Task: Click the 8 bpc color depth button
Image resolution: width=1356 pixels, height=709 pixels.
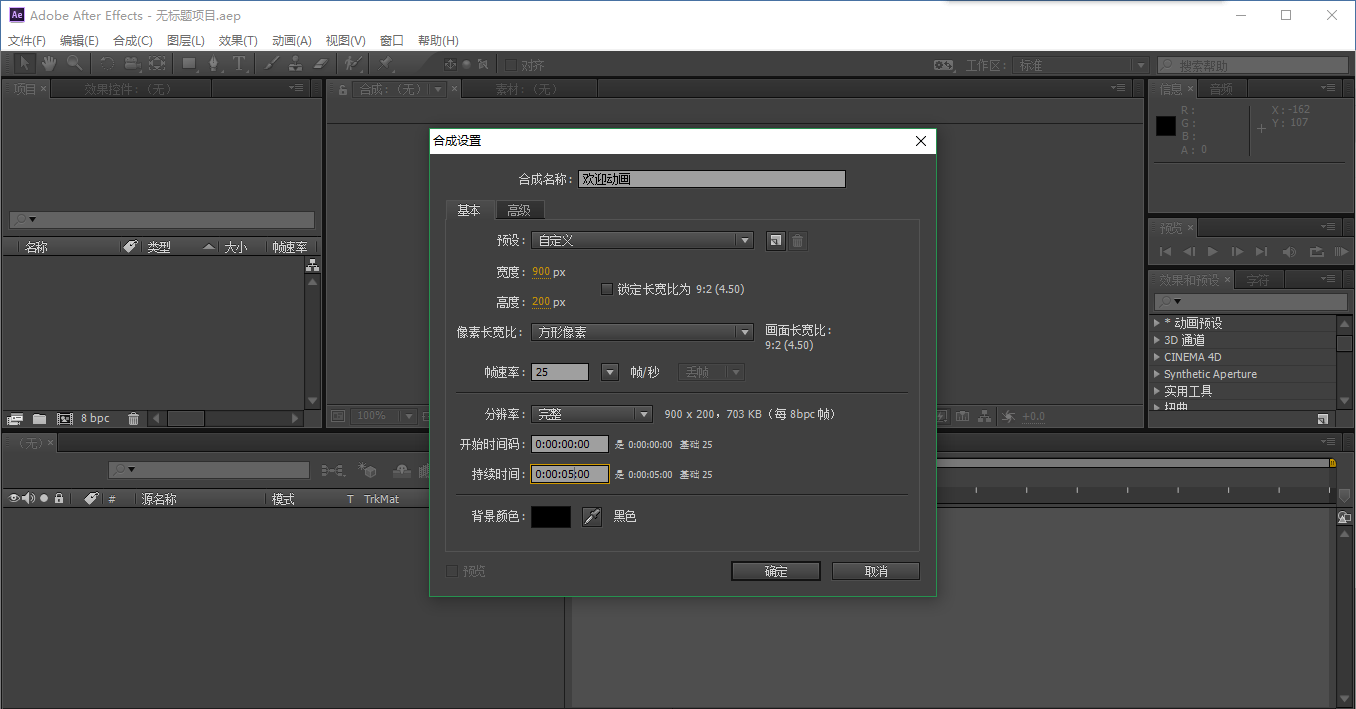Action: click(x=96, y=418)
